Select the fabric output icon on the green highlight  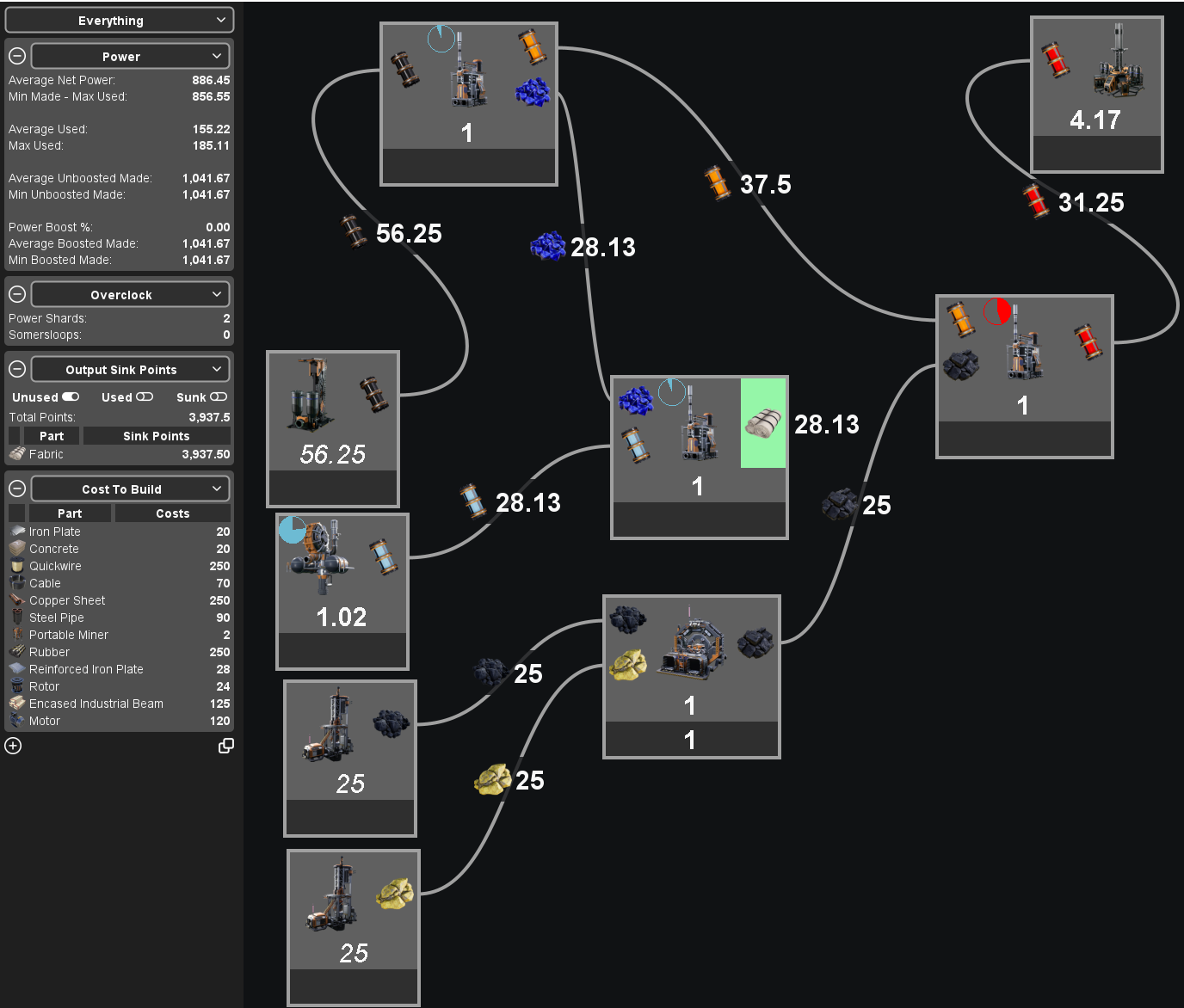tap(763, 422)
